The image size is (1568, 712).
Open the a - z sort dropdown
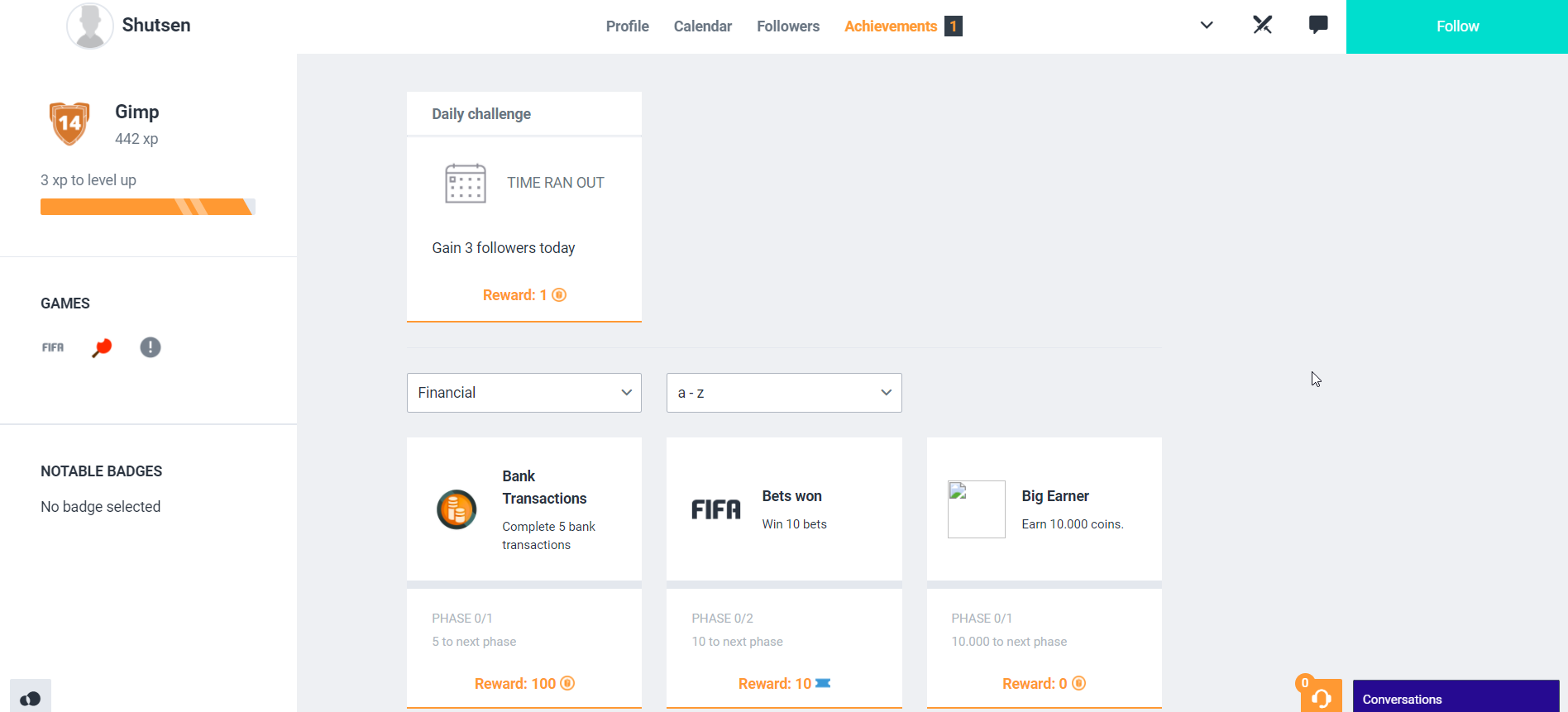click(783, 393)
